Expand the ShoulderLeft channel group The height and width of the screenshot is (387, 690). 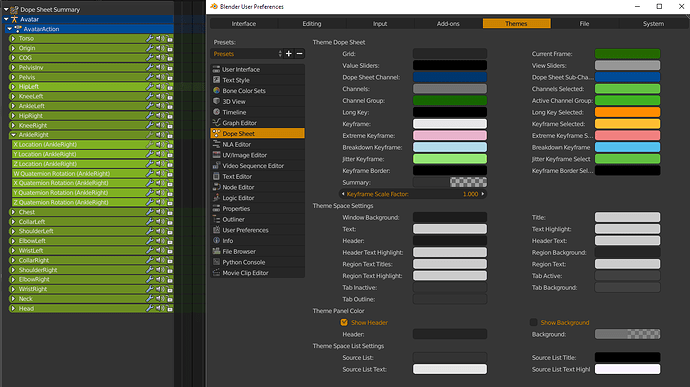point(13,231)
